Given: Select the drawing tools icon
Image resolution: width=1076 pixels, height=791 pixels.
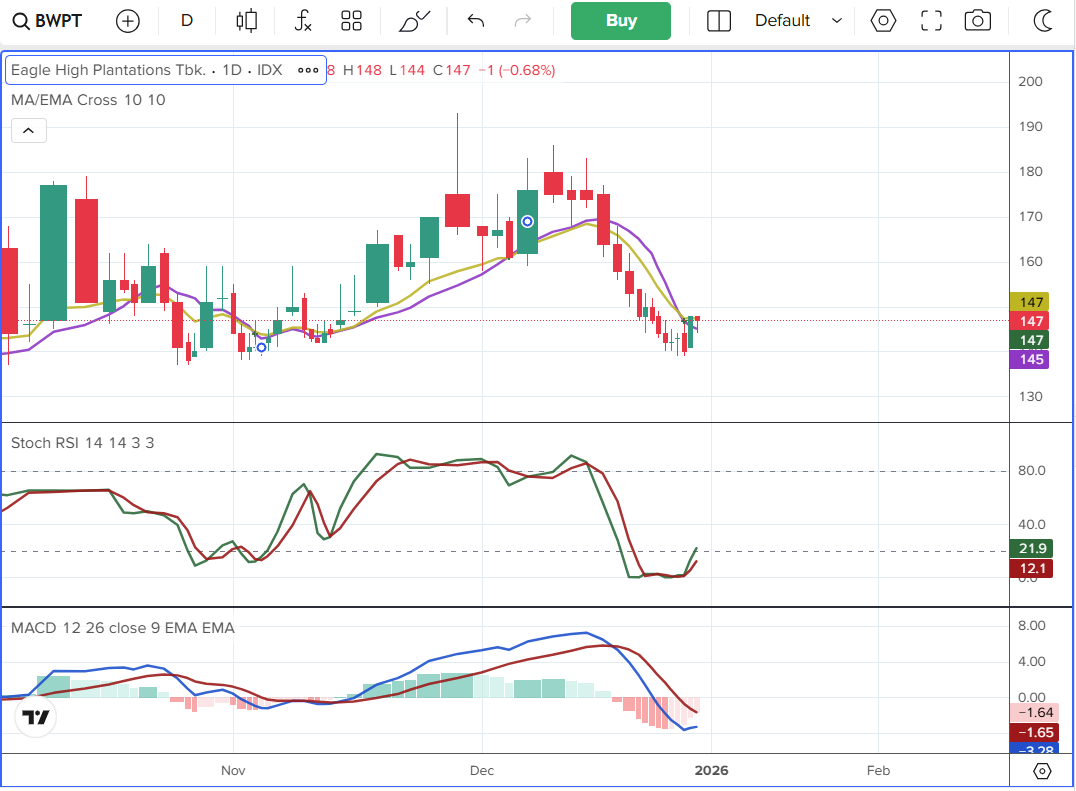Looking at the screenshot, I should tap(414, 20).
